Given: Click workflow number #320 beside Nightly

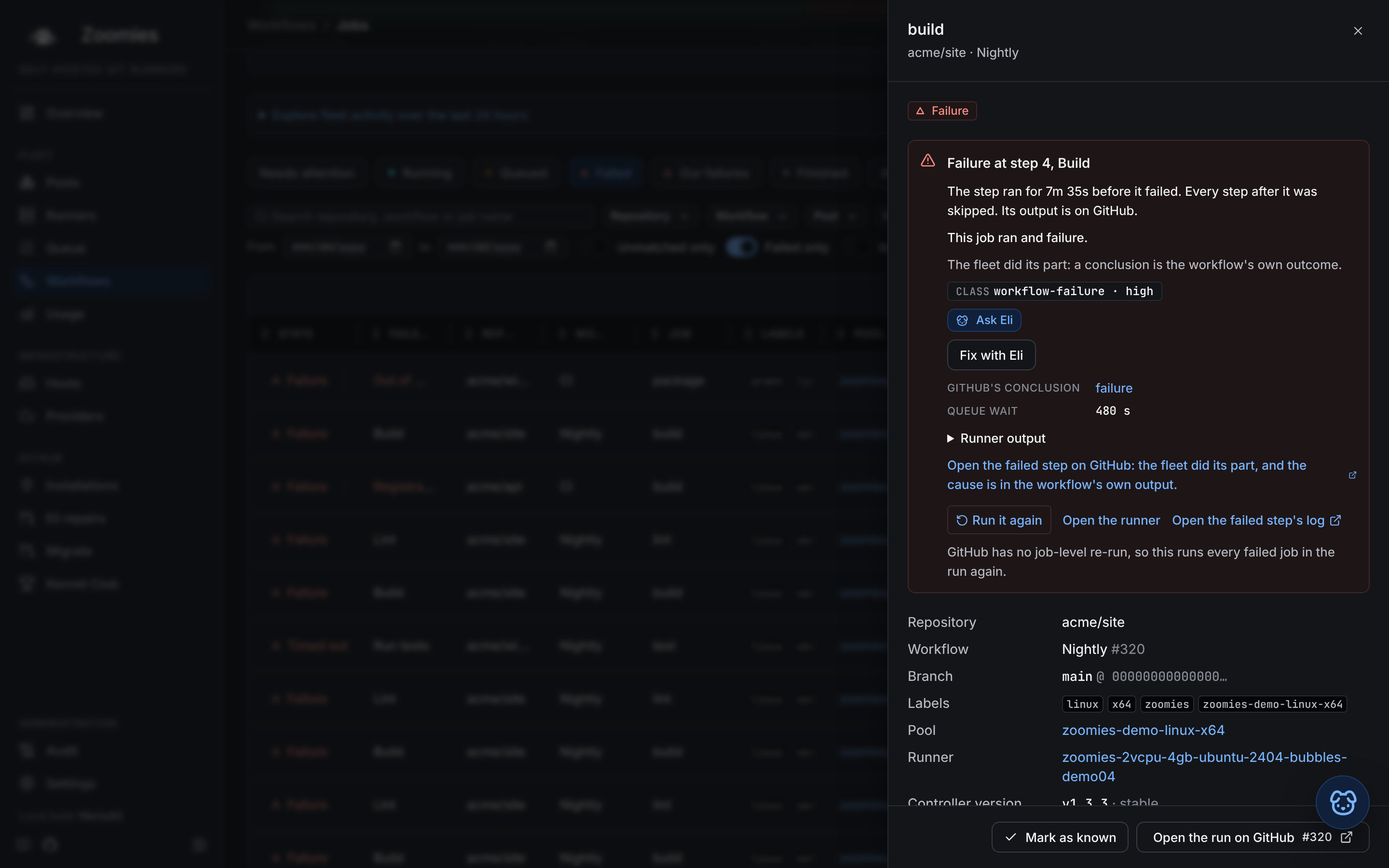Looking at the screenshot, I should tap(1127, 649).
